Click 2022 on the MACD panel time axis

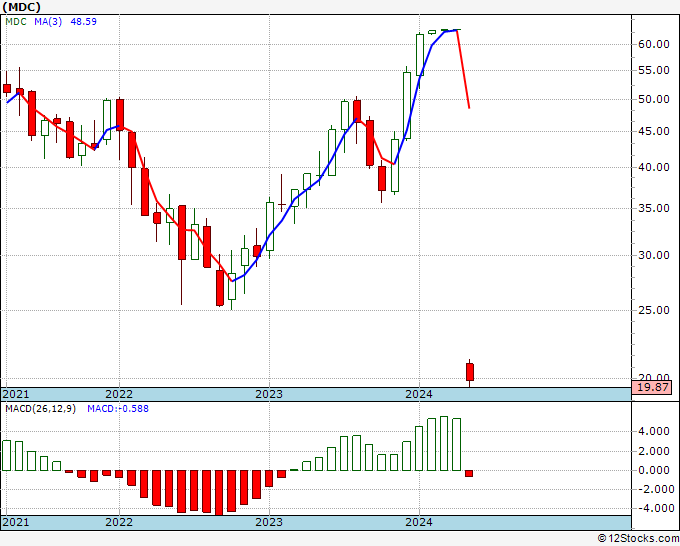(119, 522)
